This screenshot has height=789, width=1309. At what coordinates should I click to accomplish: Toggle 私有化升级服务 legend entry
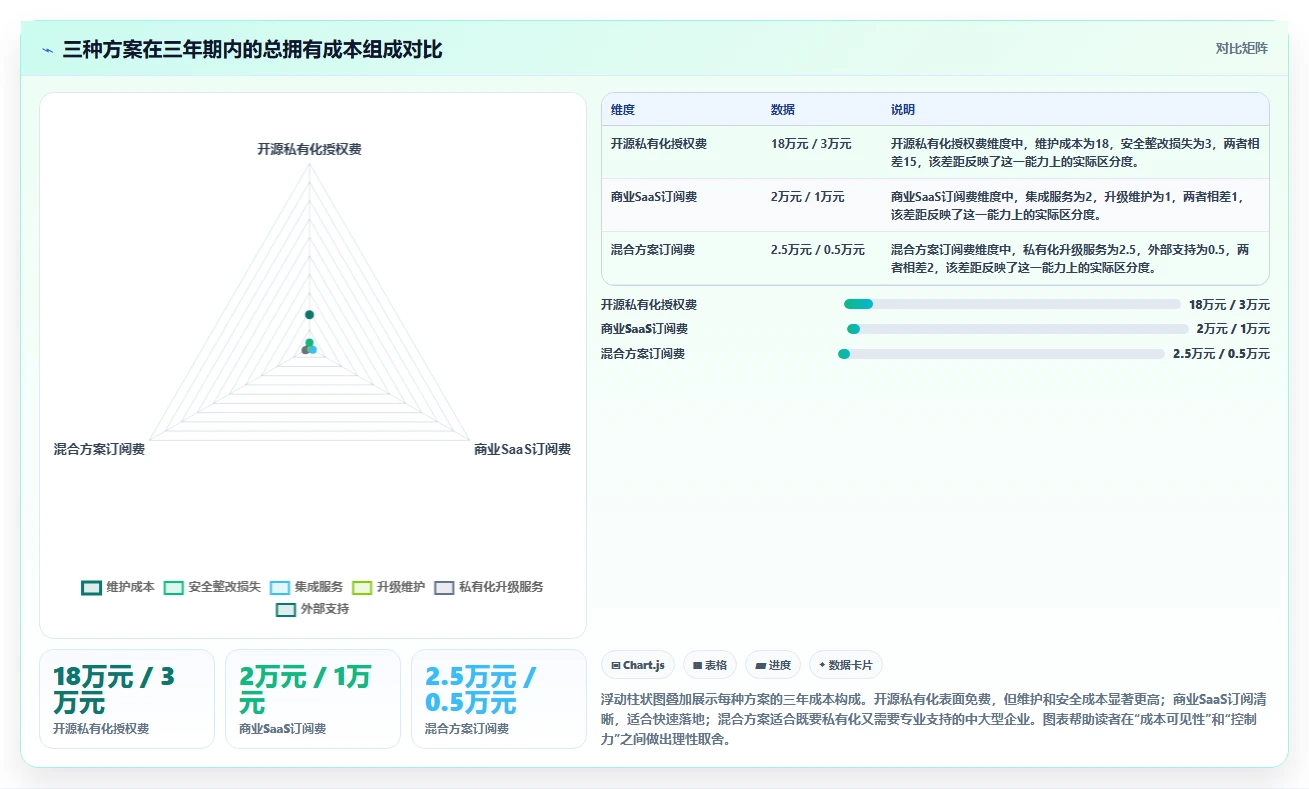(488, 587)
